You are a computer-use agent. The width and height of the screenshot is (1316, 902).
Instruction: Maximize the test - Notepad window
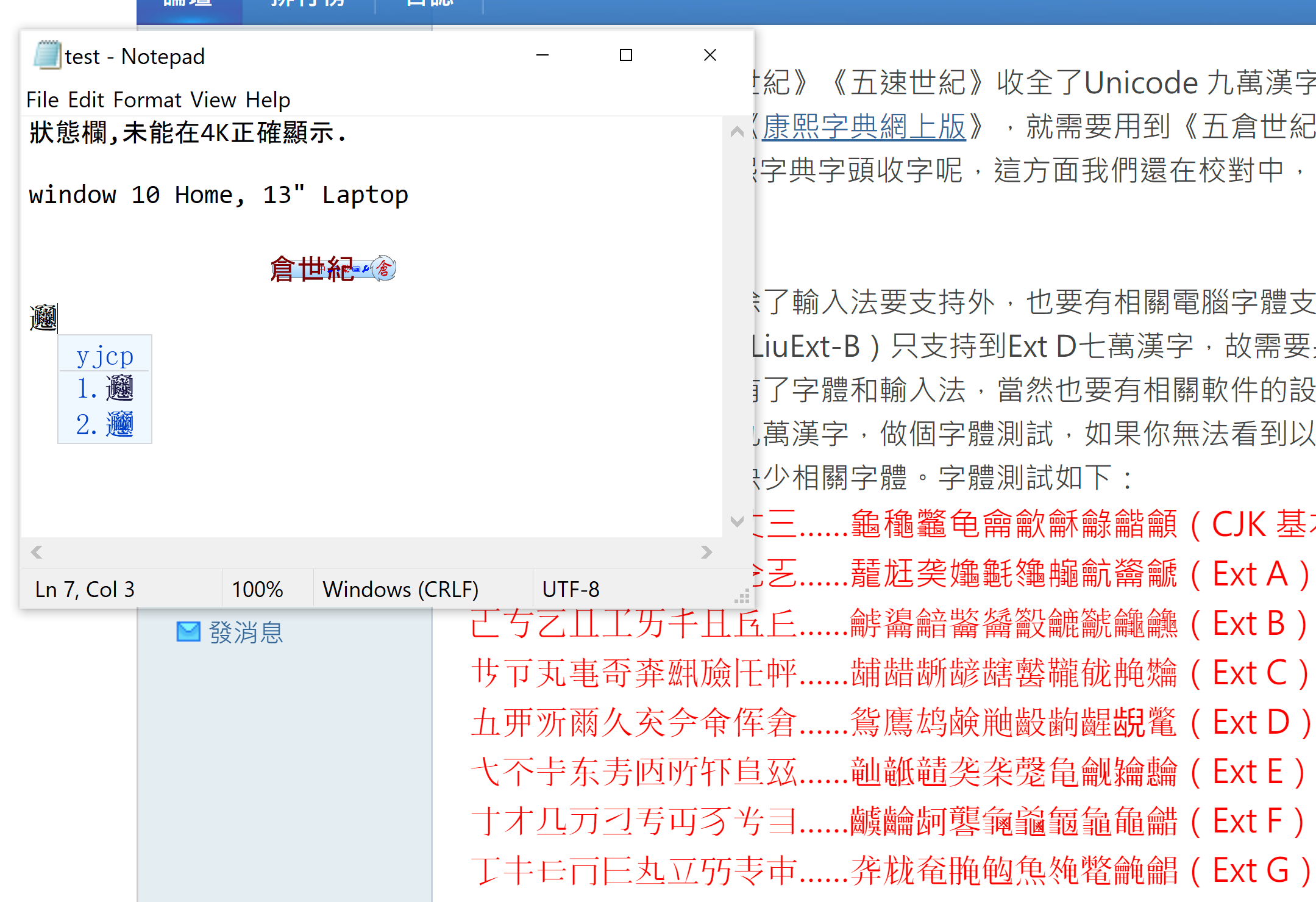(626, 55)
